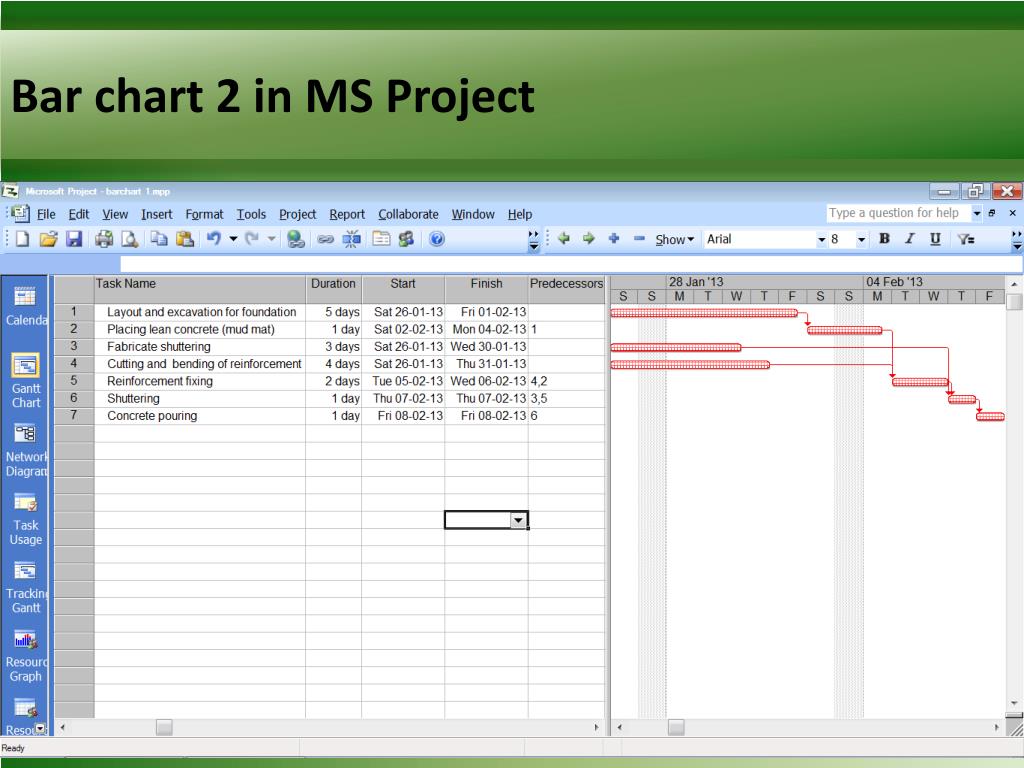This screenshot has height=768, width=1024.
Task: Toggle Underline formatting
Action: pyautogui.click(x=935, y=239)
